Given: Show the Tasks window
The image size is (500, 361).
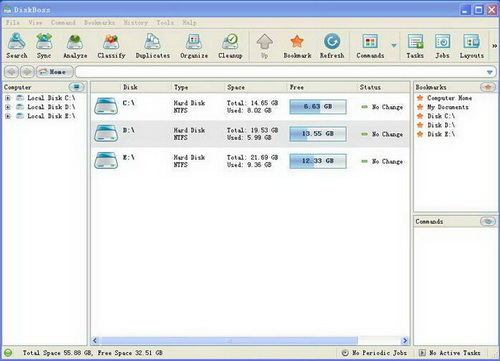Looking at the screenshot, I should 415,46.
